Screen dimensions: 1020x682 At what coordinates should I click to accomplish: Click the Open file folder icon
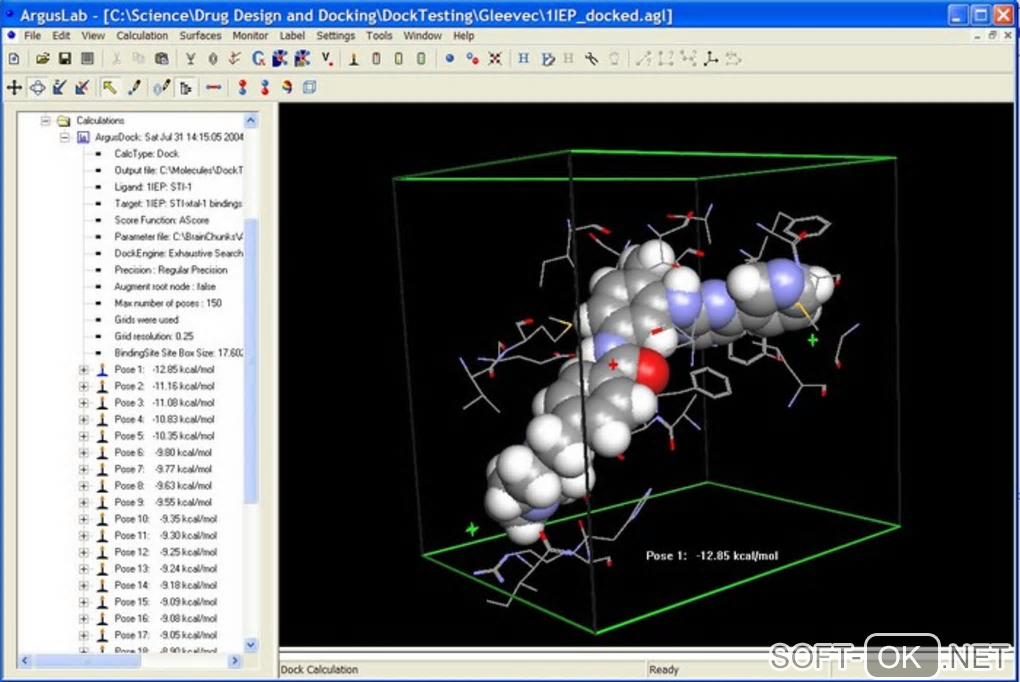pyautogui.click(x=43, y=59)
